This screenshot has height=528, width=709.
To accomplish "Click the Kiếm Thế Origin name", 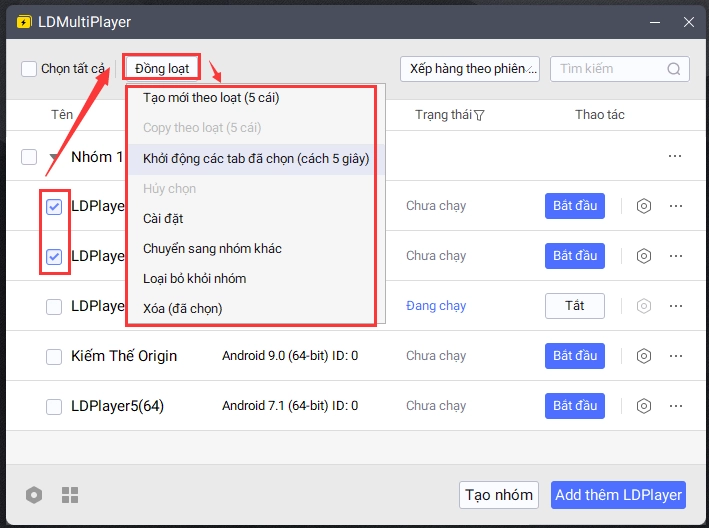I will [x=124, y=356].
